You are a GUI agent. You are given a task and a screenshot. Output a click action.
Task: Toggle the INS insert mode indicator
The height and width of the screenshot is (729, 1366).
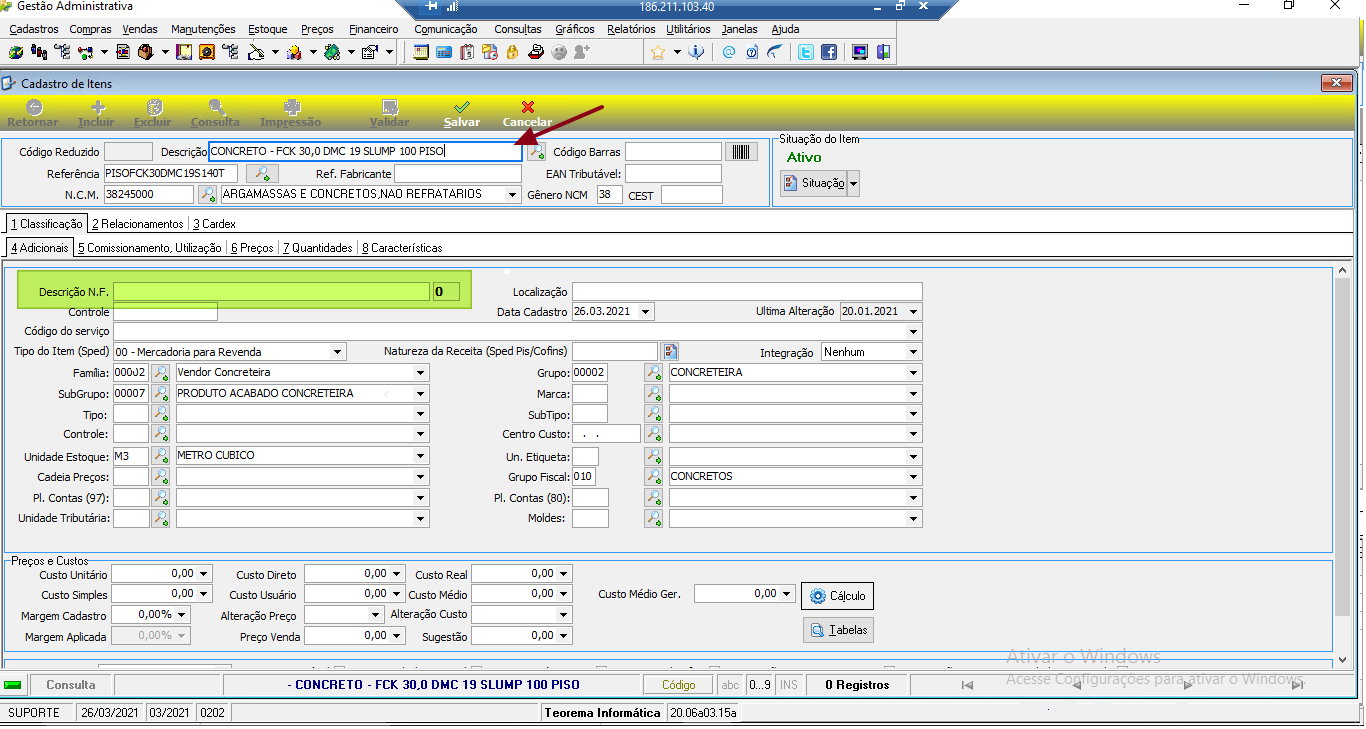[789, 685]
